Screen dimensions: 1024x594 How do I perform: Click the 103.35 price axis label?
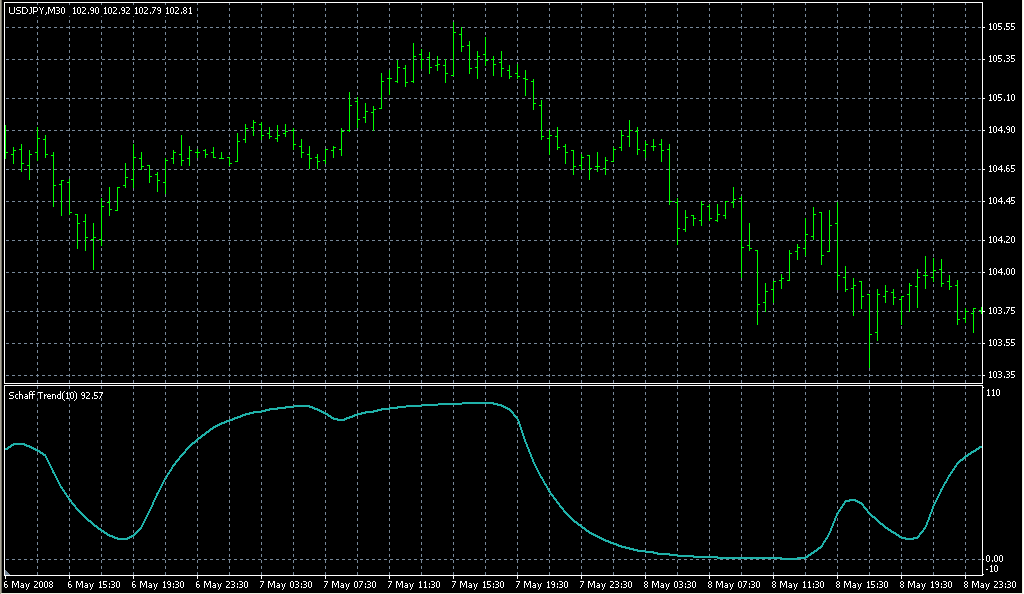point(1000,375)
